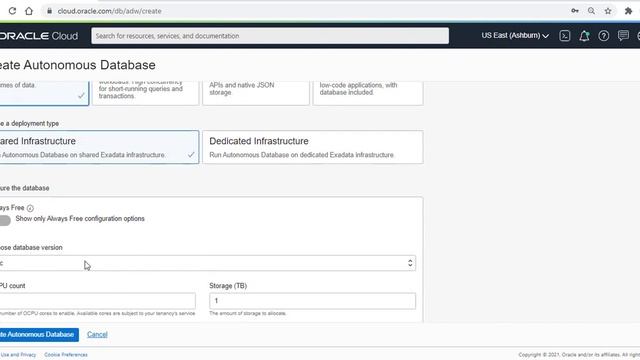Open the Terms of Use and Privacy link
Viewport: 640px width, 360px height.
tap(18, 355)
